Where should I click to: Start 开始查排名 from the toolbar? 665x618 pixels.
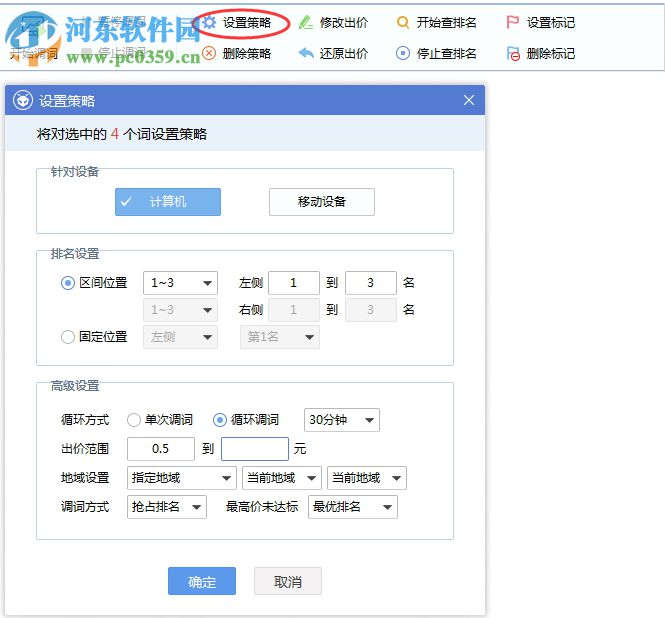click(446, 22)
